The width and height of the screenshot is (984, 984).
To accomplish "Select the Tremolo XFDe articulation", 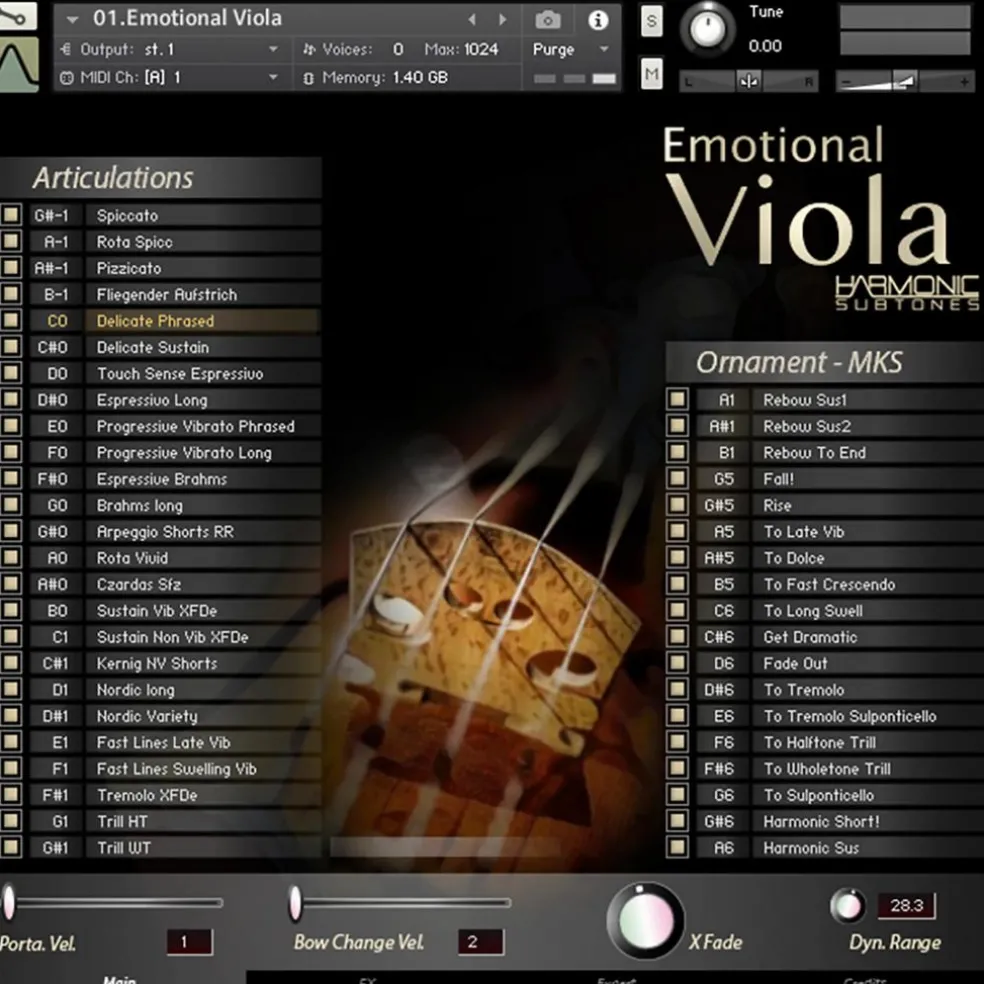I will click(203, 795).
